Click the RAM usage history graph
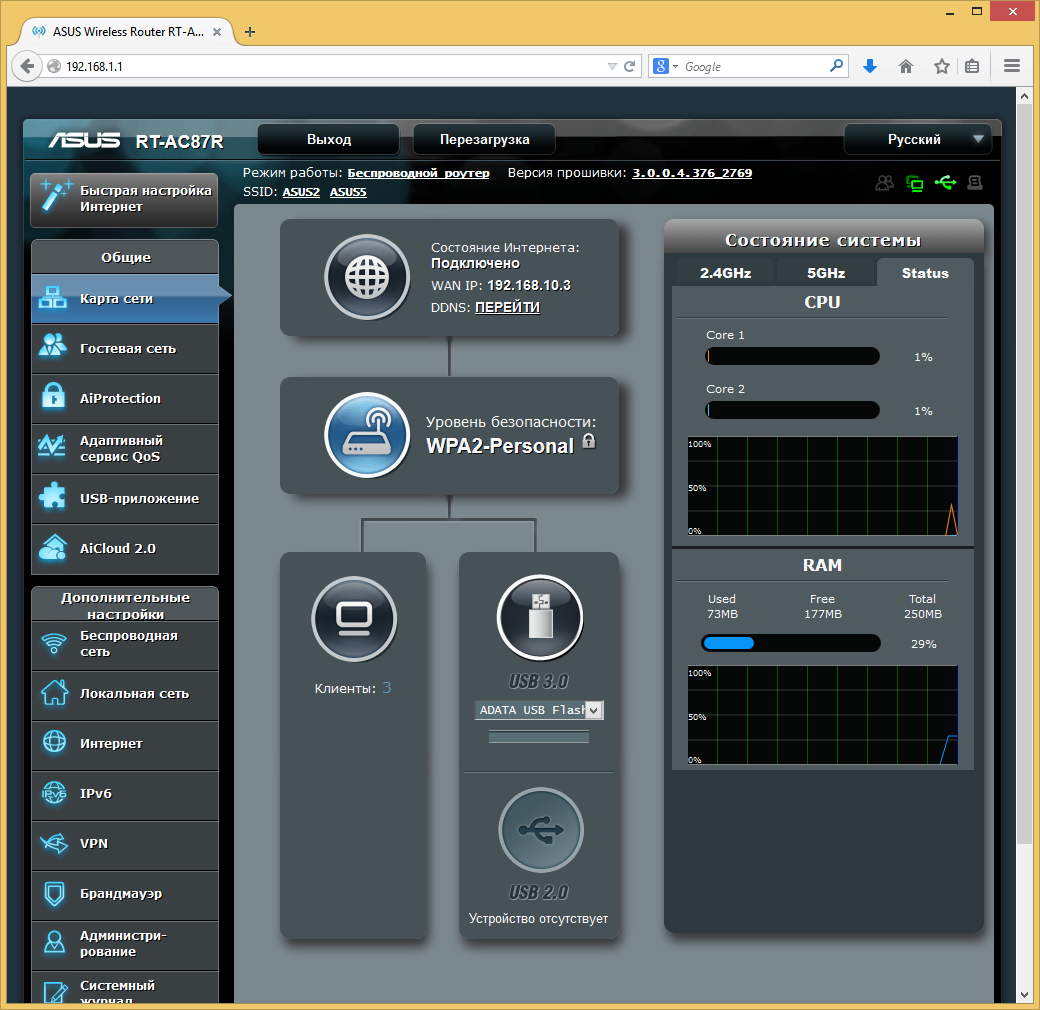This screenshot has height=1010, width=1040. (822, 715)
